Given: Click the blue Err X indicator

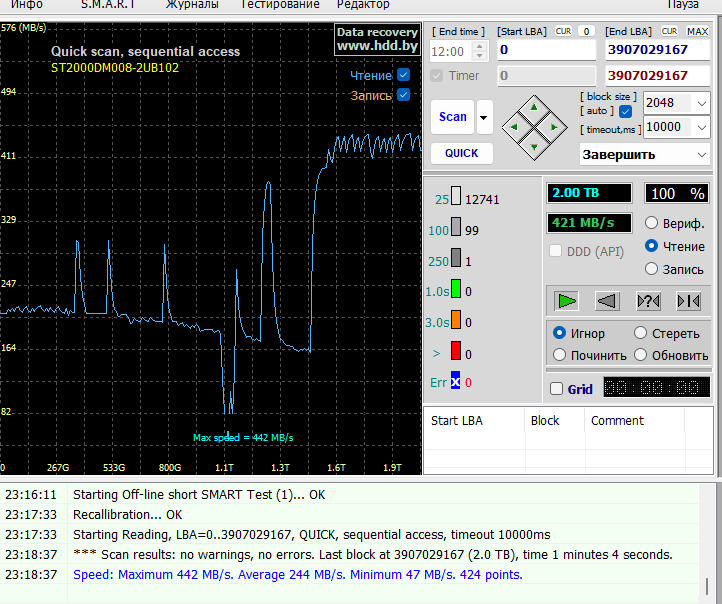Looking at the screenshot, I should pos(455,380).
